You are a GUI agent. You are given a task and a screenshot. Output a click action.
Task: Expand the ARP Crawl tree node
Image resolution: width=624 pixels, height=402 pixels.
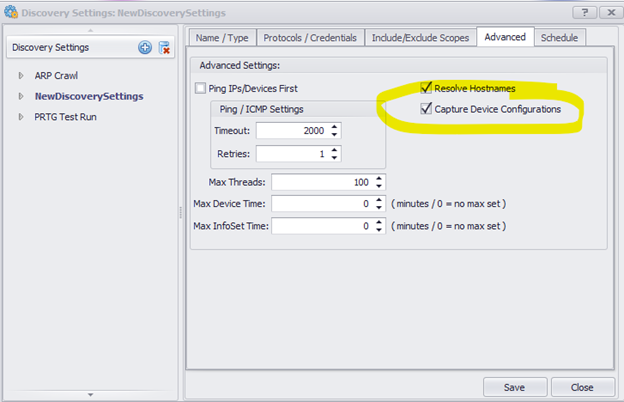pyautogui.click(x=21, y=76)
